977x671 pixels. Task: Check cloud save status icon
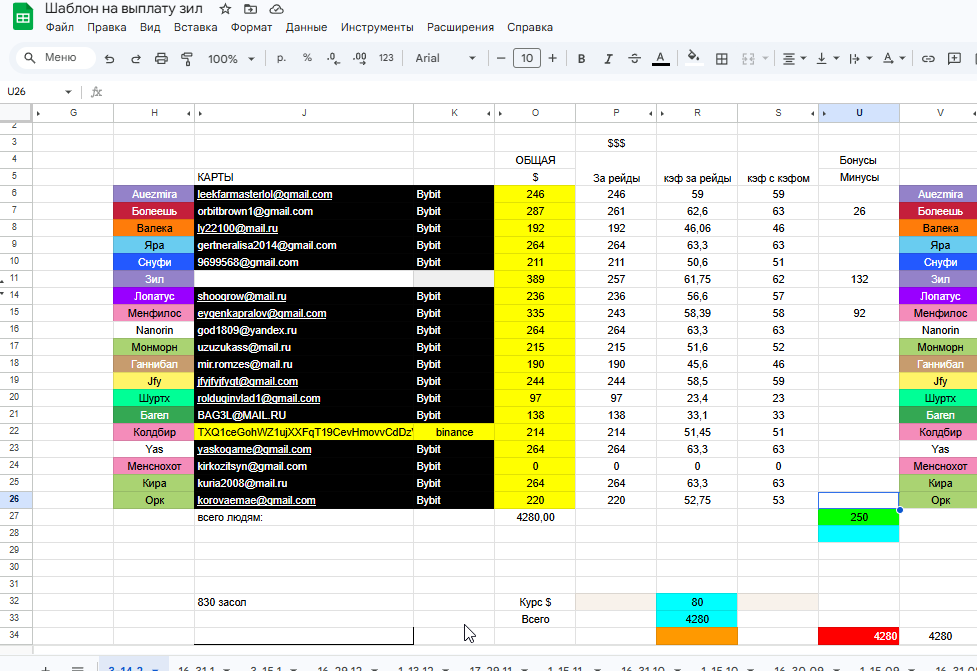tap(276, 9)
